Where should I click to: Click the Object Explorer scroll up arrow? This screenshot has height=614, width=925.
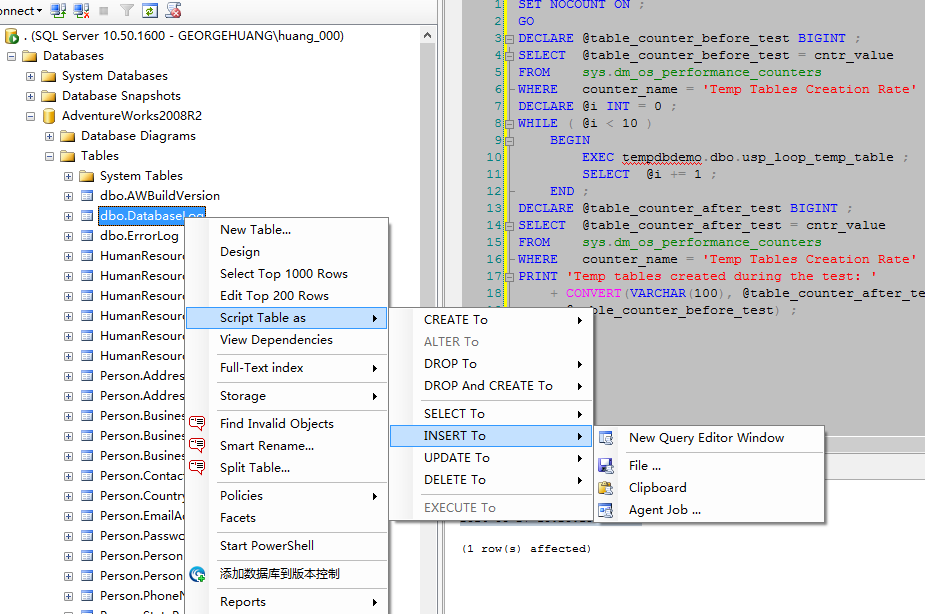click(428, 35)
